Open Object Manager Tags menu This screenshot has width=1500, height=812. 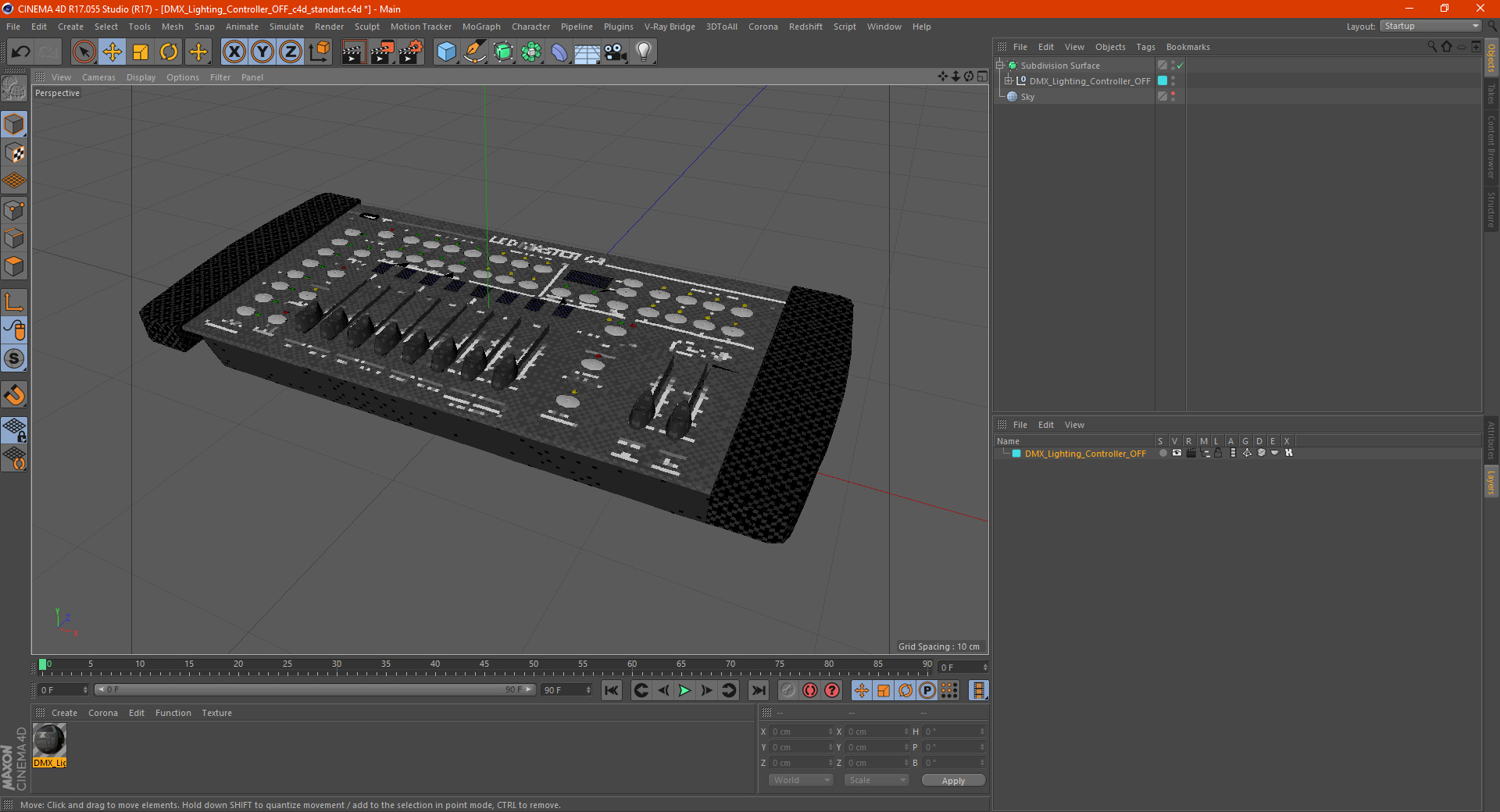1145,47
